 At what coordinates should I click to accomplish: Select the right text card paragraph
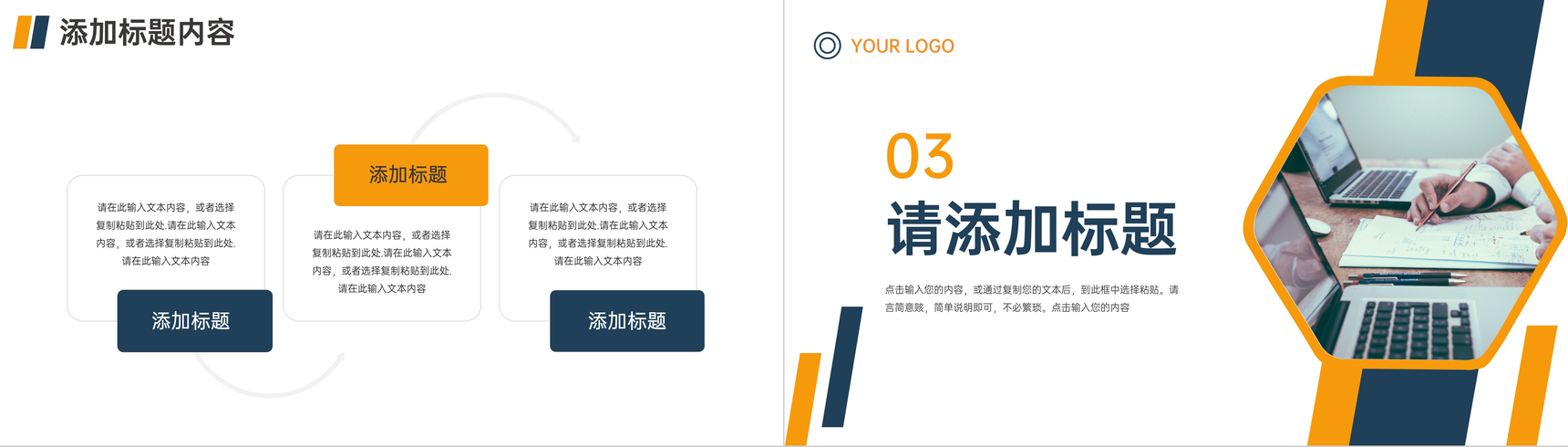(598, 234)
